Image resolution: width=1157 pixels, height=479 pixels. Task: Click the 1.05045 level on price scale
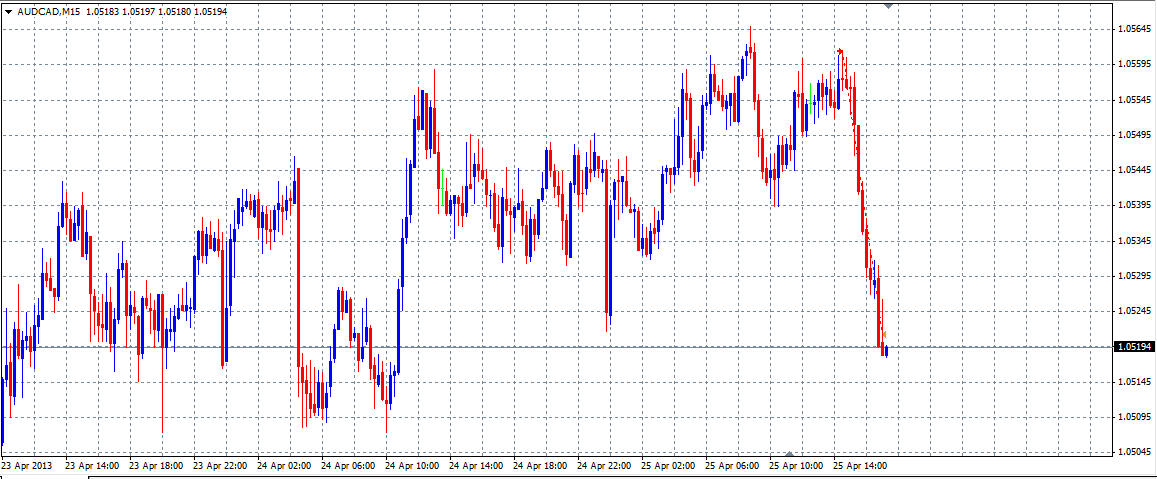[1134, 451]
